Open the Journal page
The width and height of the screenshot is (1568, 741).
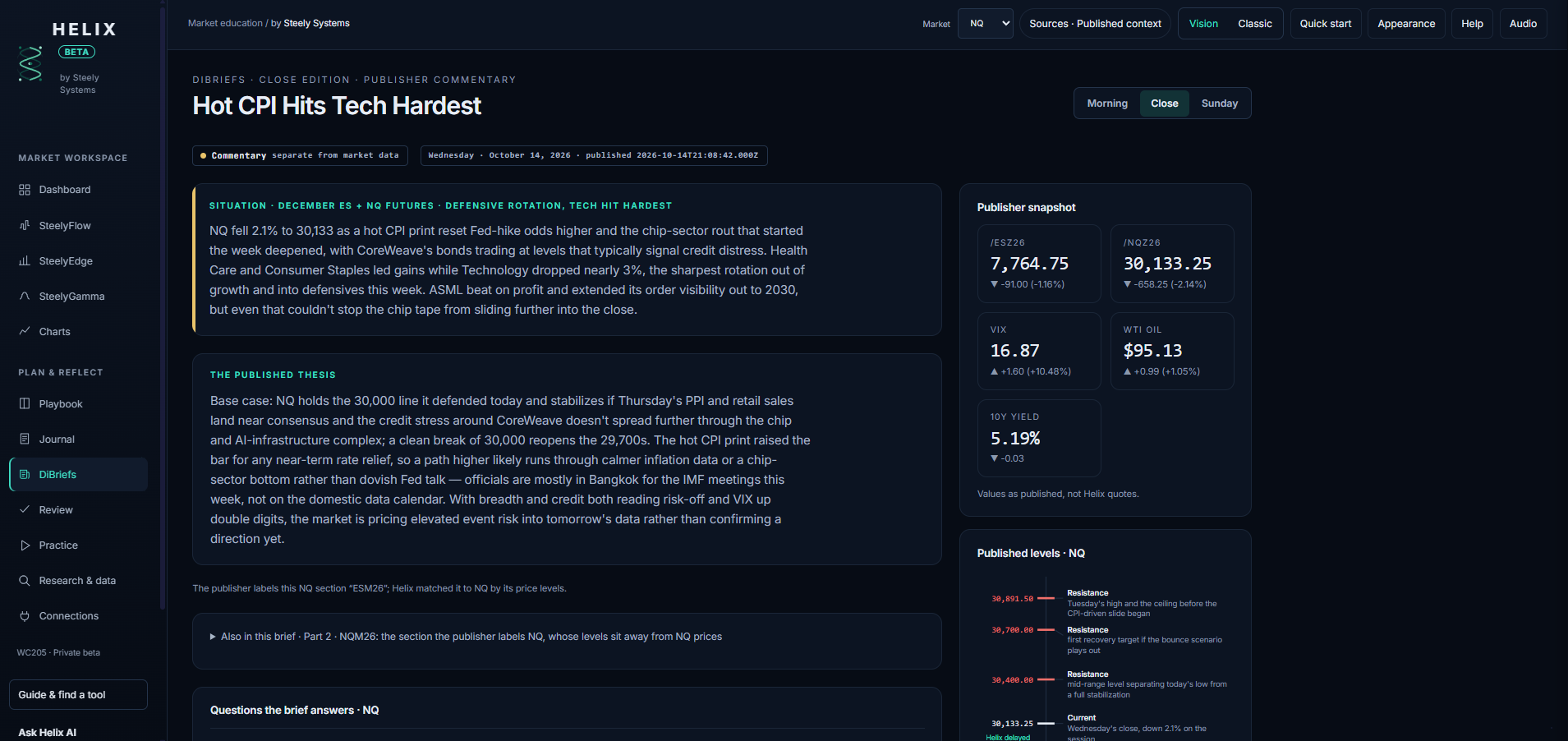click(79, 439)
